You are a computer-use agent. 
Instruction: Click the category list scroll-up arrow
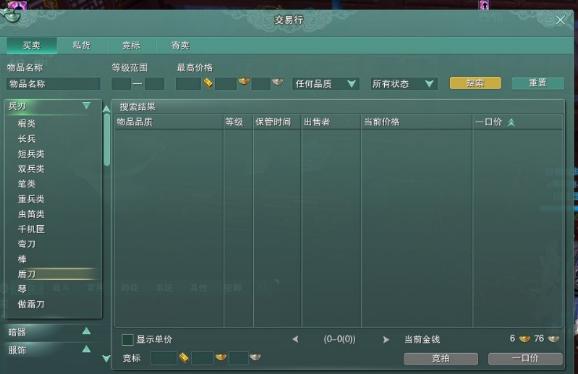tap(107, 109)
